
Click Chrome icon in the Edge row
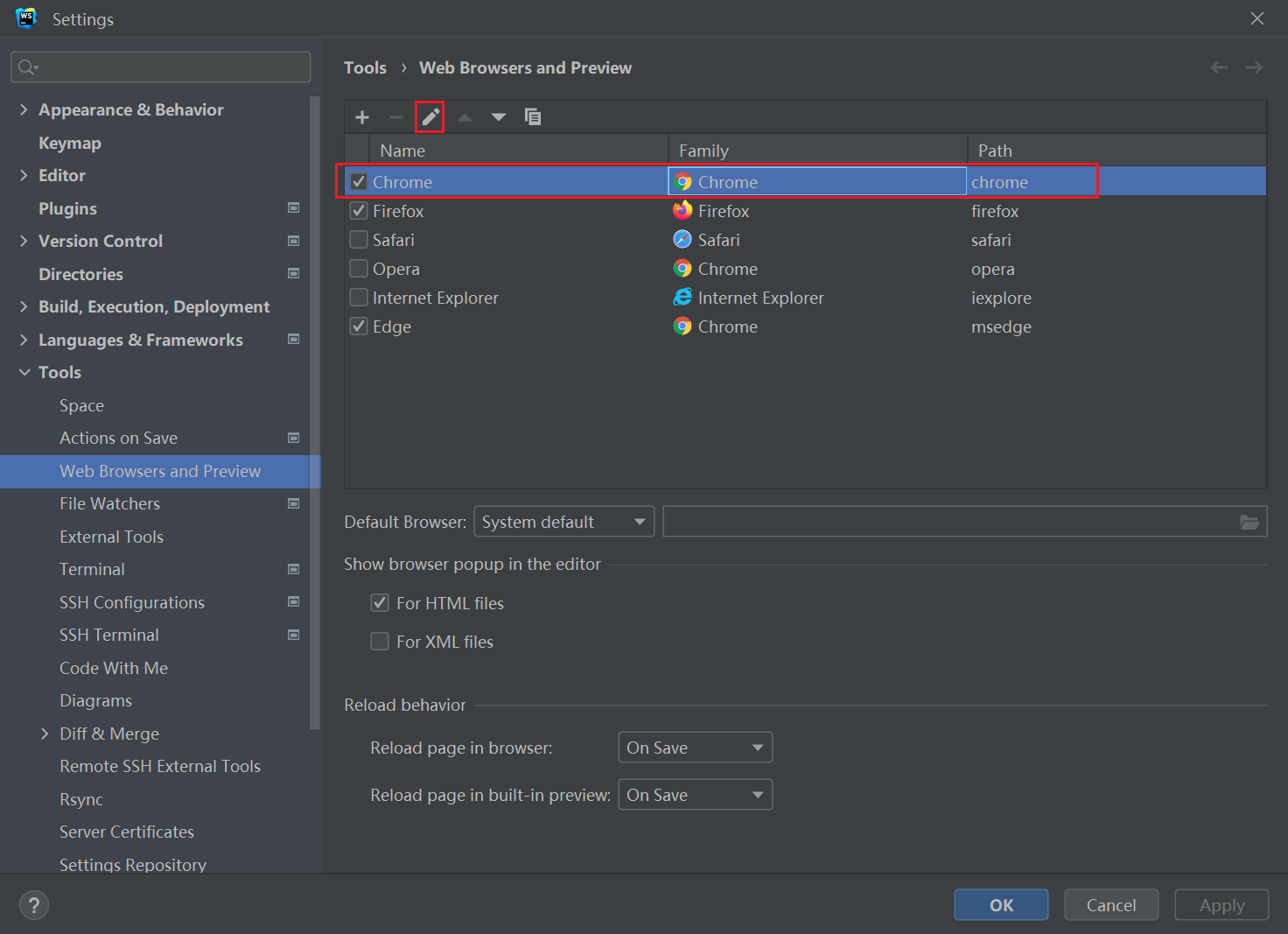[682, 327]
